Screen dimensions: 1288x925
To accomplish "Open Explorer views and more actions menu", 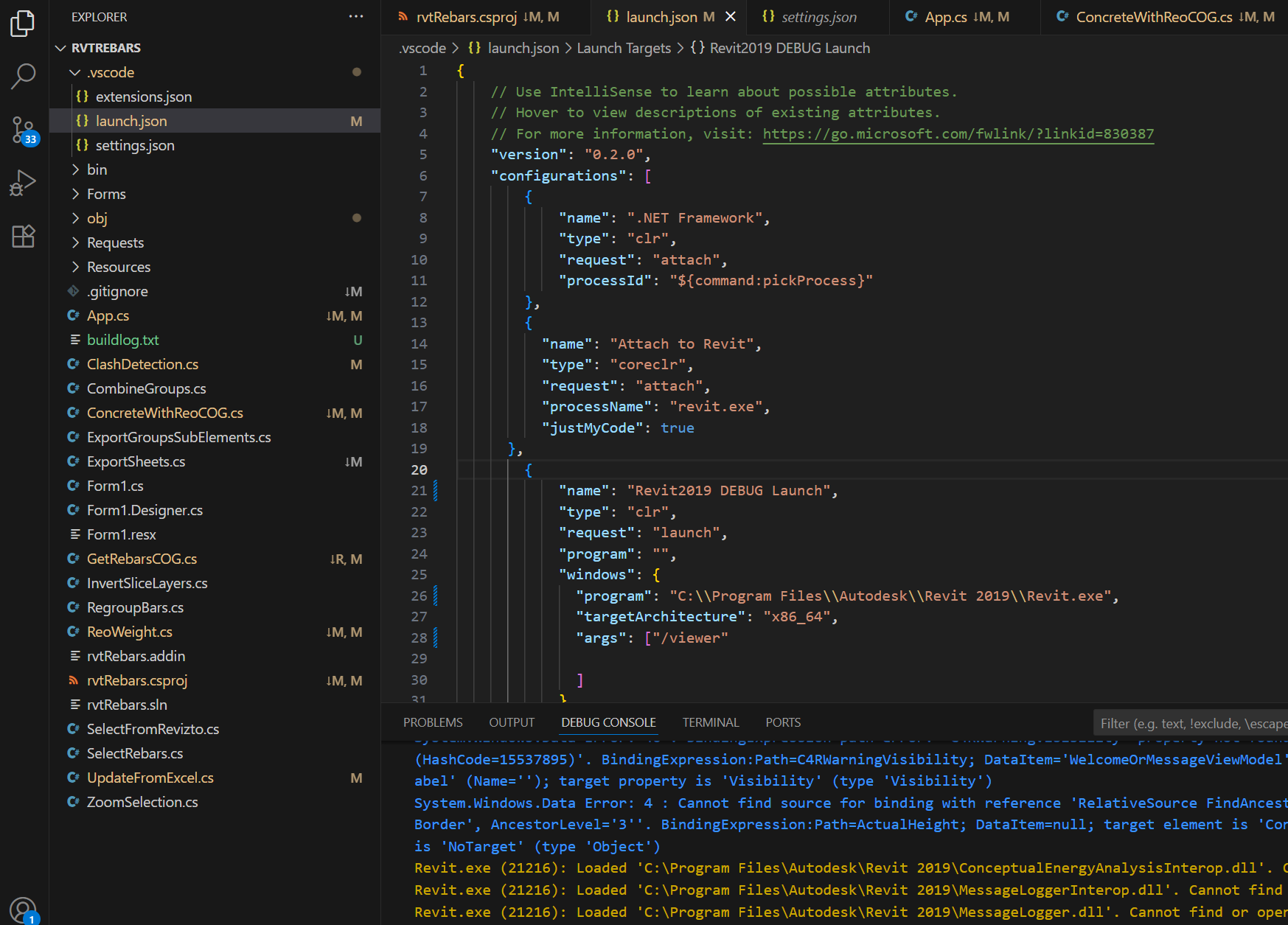I will (x=356, y=16).
